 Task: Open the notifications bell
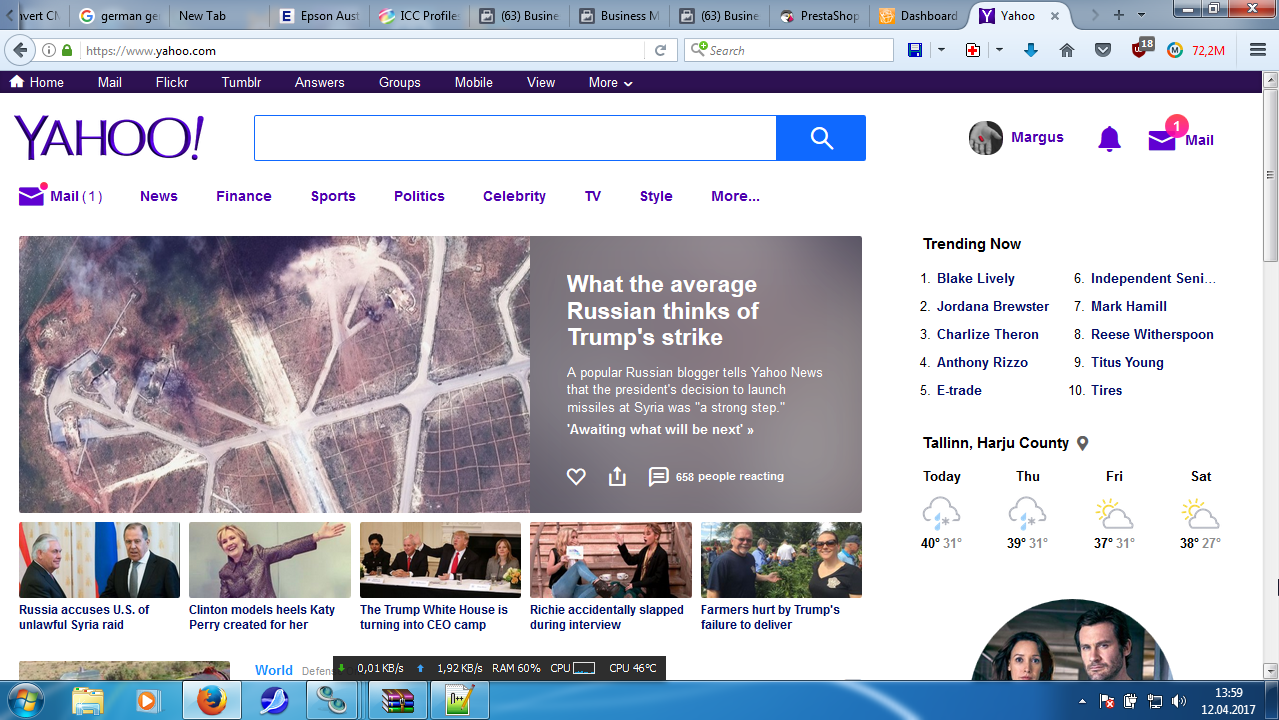pyautogui.click(x=1109, y=139)
